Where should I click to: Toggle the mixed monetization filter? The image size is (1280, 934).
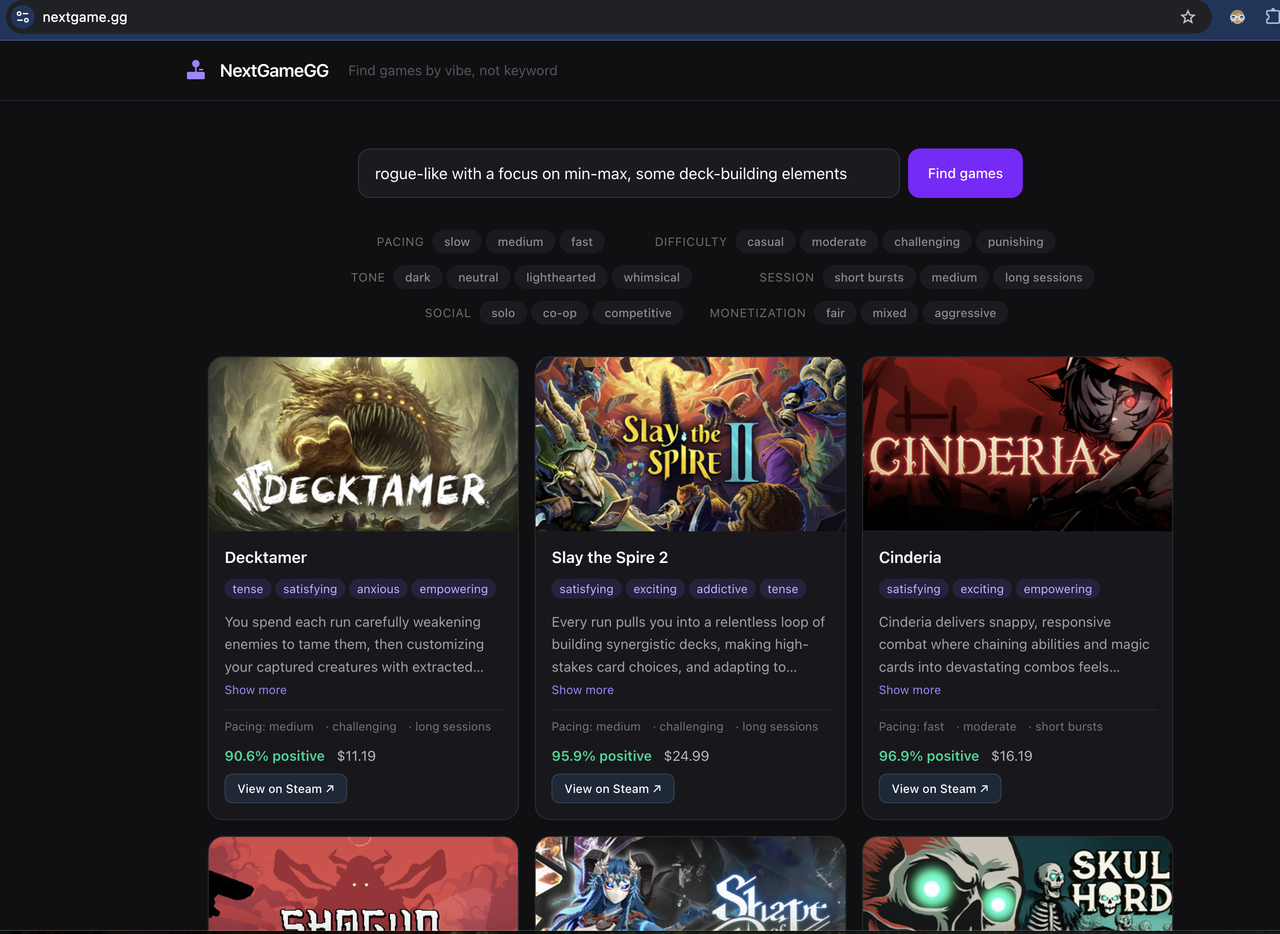[889, 313]
